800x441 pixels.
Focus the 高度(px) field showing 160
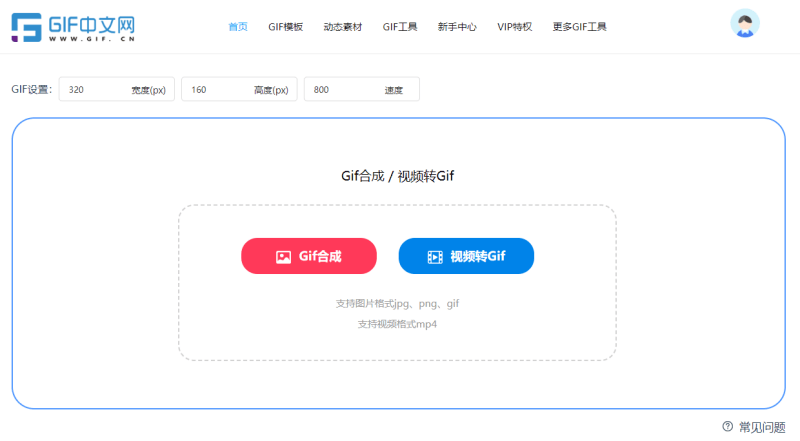[218, 90]
